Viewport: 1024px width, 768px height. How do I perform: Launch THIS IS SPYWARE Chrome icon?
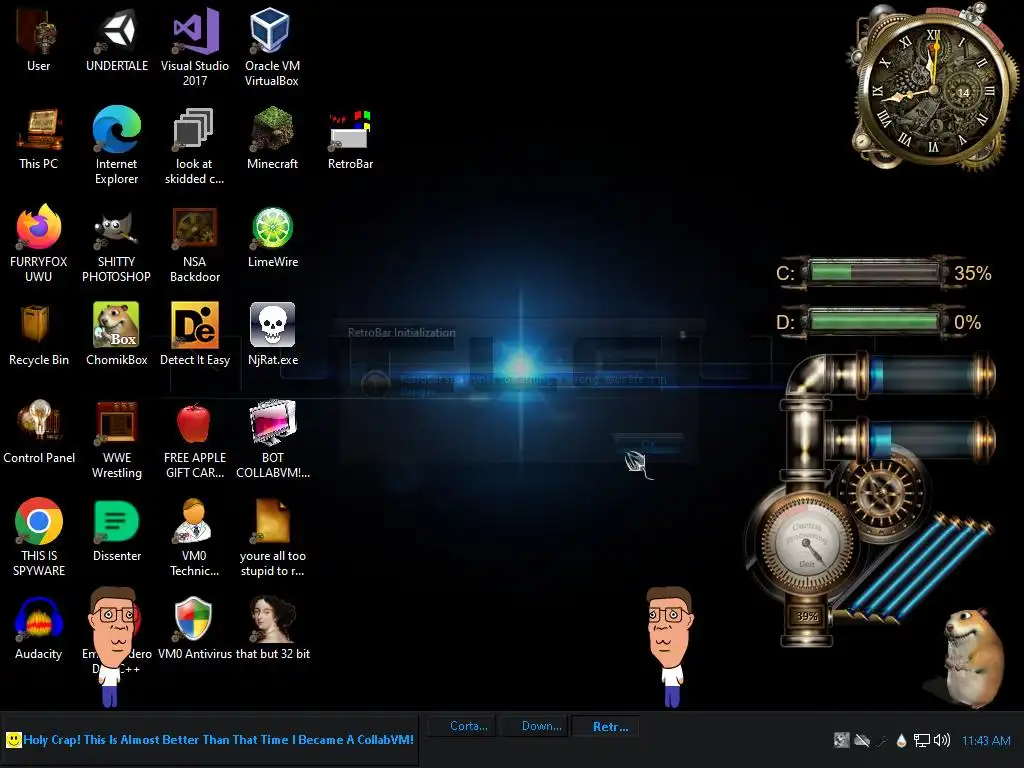39,537
